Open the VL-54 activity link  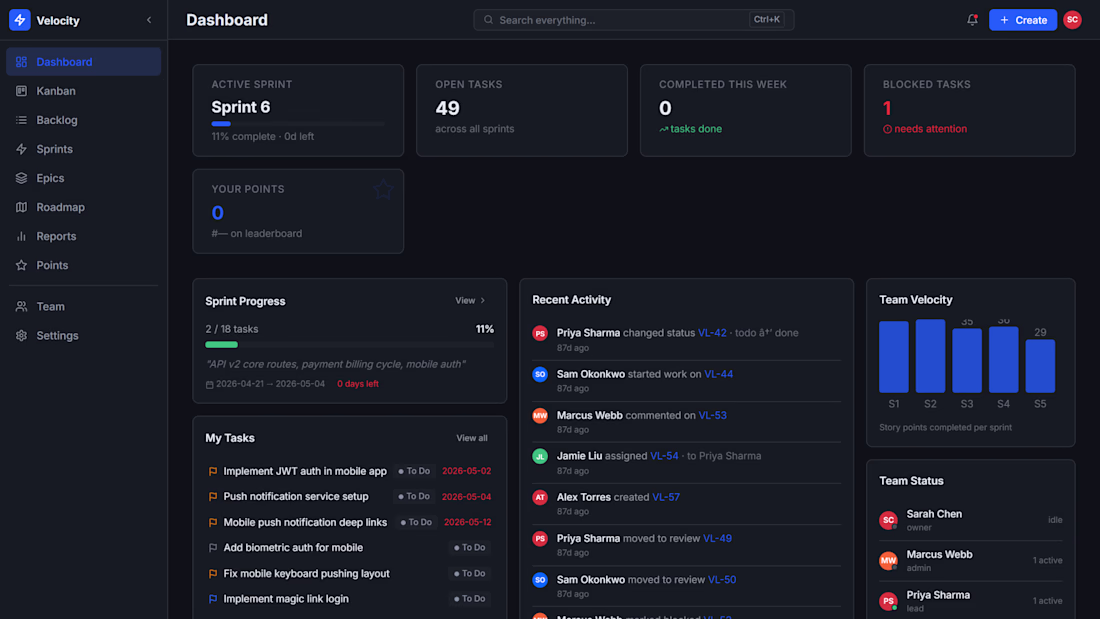pos(664,456)
